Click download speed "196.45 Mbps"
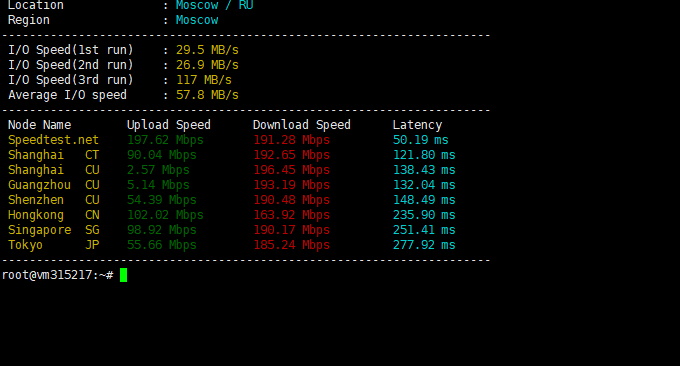The width and height of the screenshot is (680, 366). coord(291,170)
